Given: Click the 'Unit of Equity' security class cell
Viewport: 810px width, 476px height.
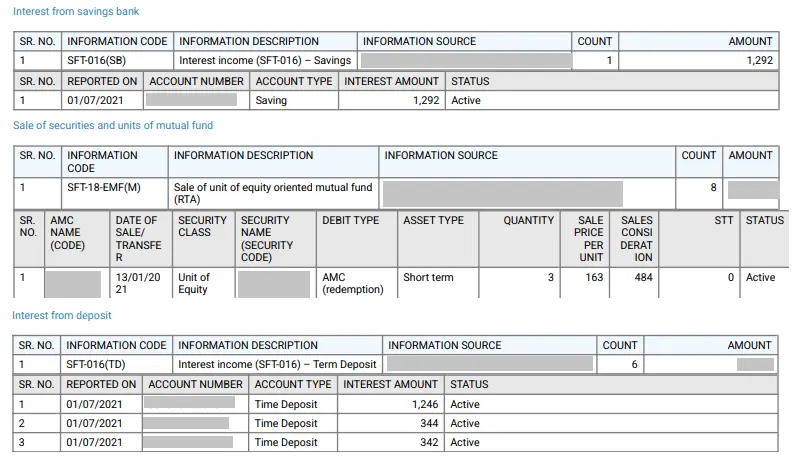Looking at the screenshot, I should pos(194,283).
